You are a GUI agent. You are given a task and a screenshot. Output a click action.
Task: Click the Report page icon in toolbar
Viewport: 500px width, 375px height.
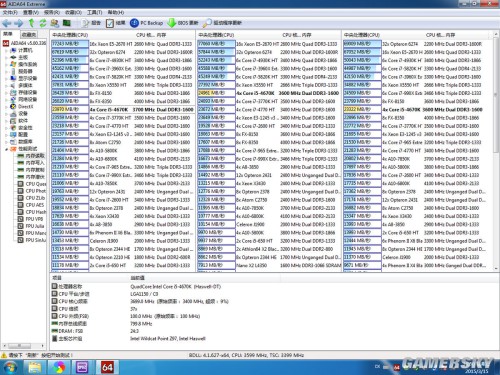coord(86,23)
